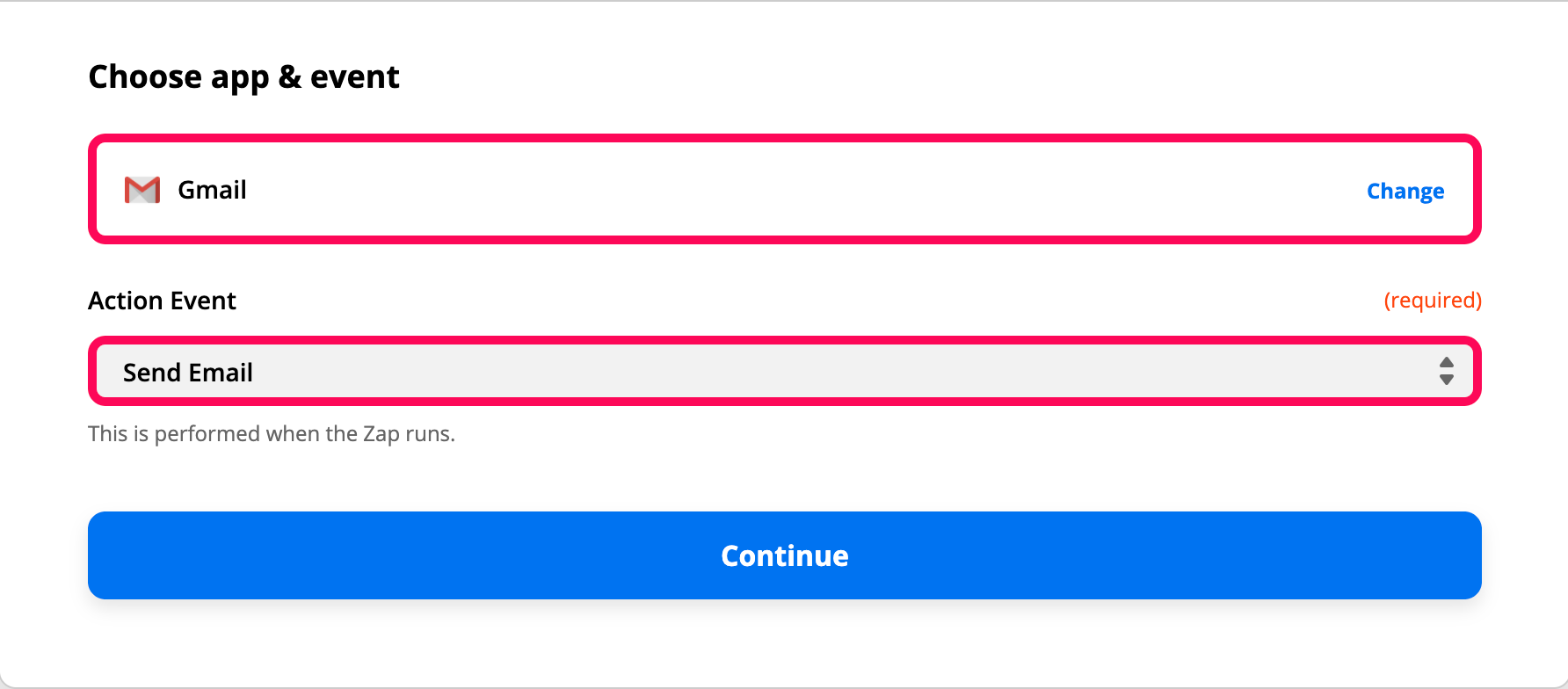The image size is (1568, 689).
Task: Click empty space inside the Gmail field
Action: [791, 190]
